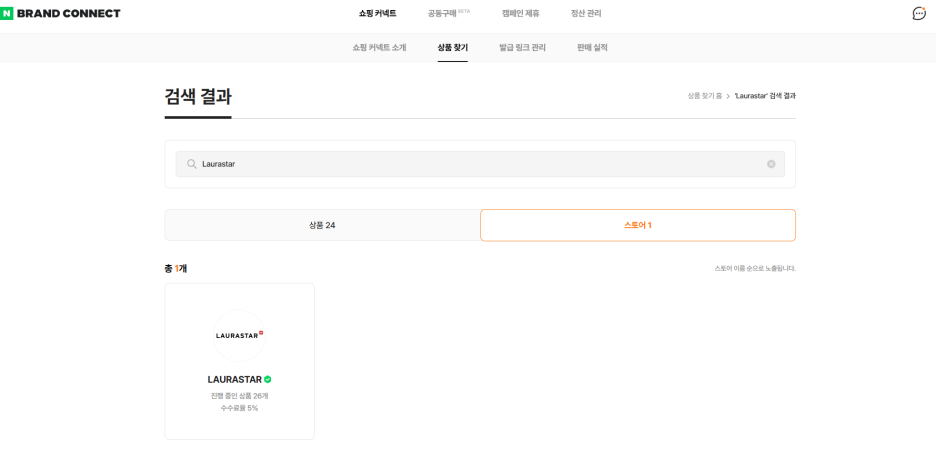Image resolution: width=936 pixels, height=460 pixels.
Task: Go to 쇼핑 커넥트 소개 submenu
Action: tap(379, 48)
